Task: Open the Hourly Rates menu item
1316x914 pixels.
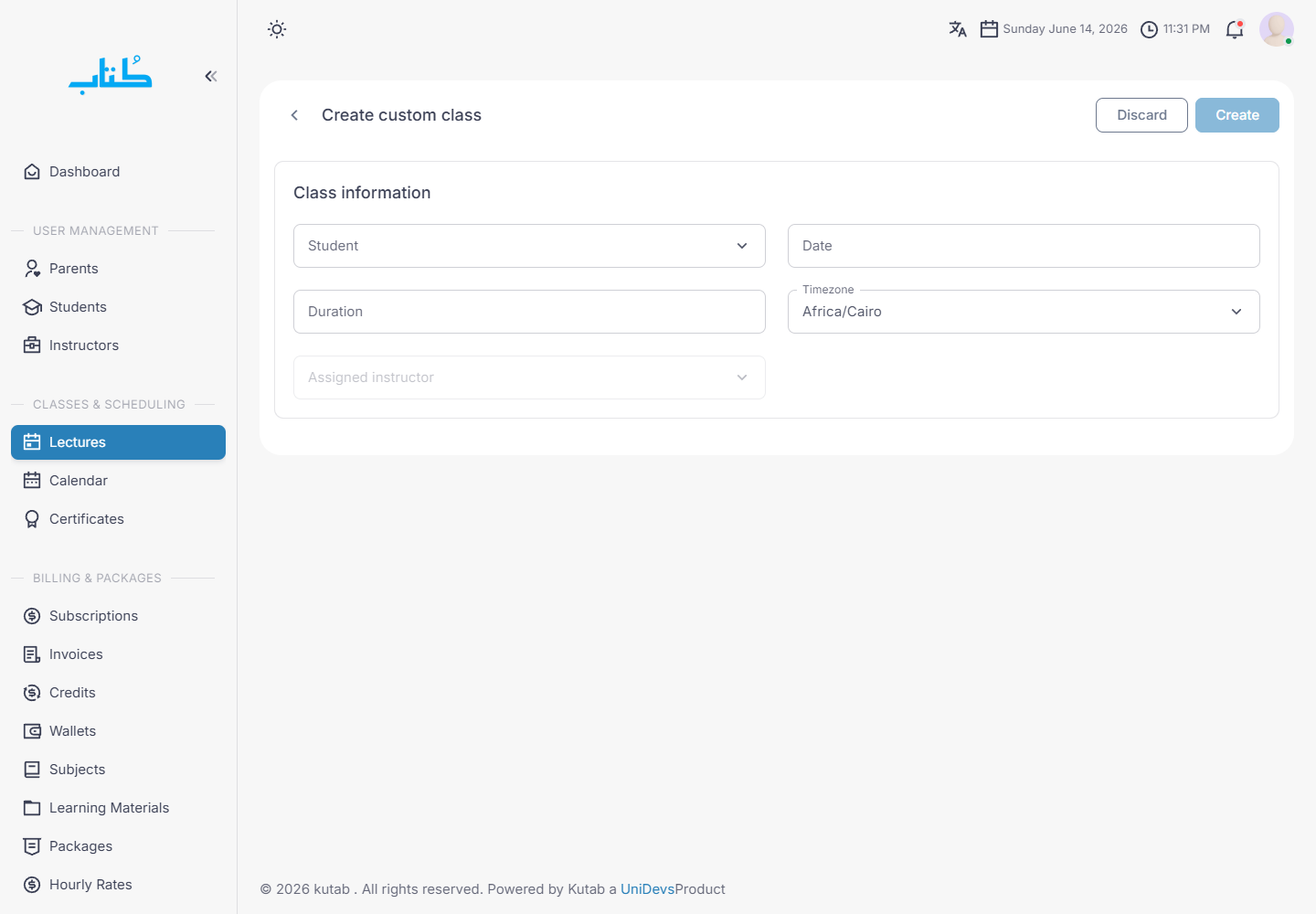Action: [118, 885]
